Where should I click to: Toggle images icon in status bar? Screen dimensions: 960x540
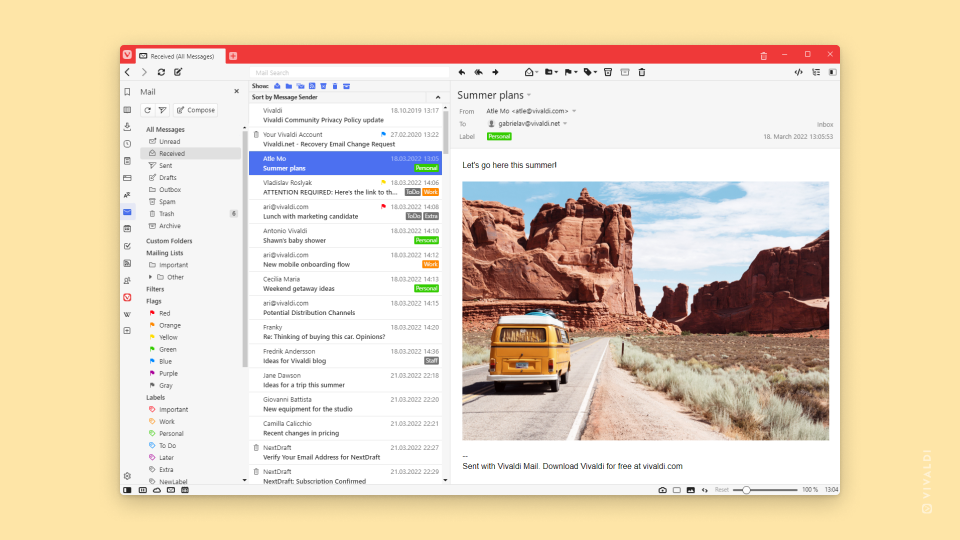[x=691, y=490]
